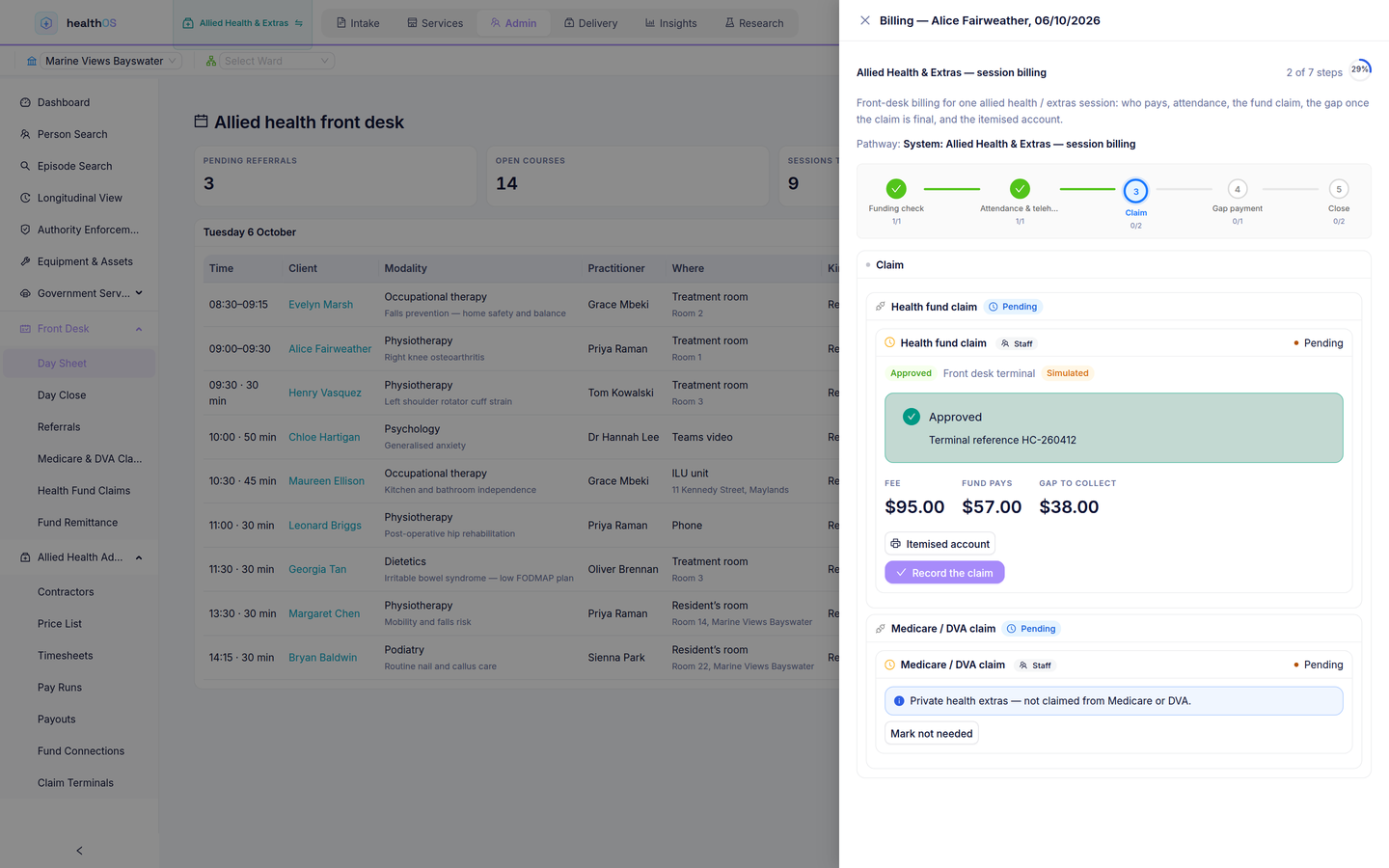Open the Insights tab
Image resolution: width=1389 pixels, height=868 pixels.
click(670, 23)
